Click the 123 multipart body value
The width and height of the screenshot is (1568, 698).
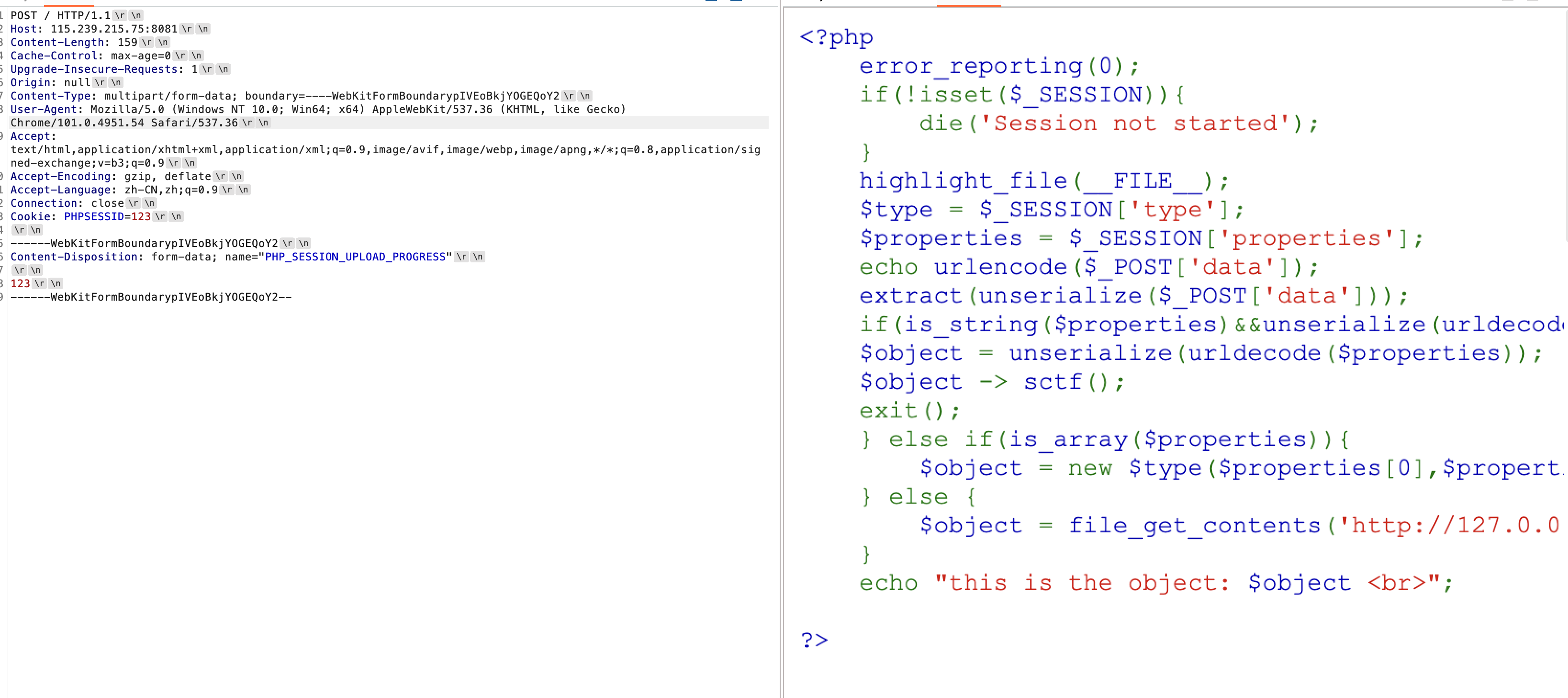(x=20, y=283)
